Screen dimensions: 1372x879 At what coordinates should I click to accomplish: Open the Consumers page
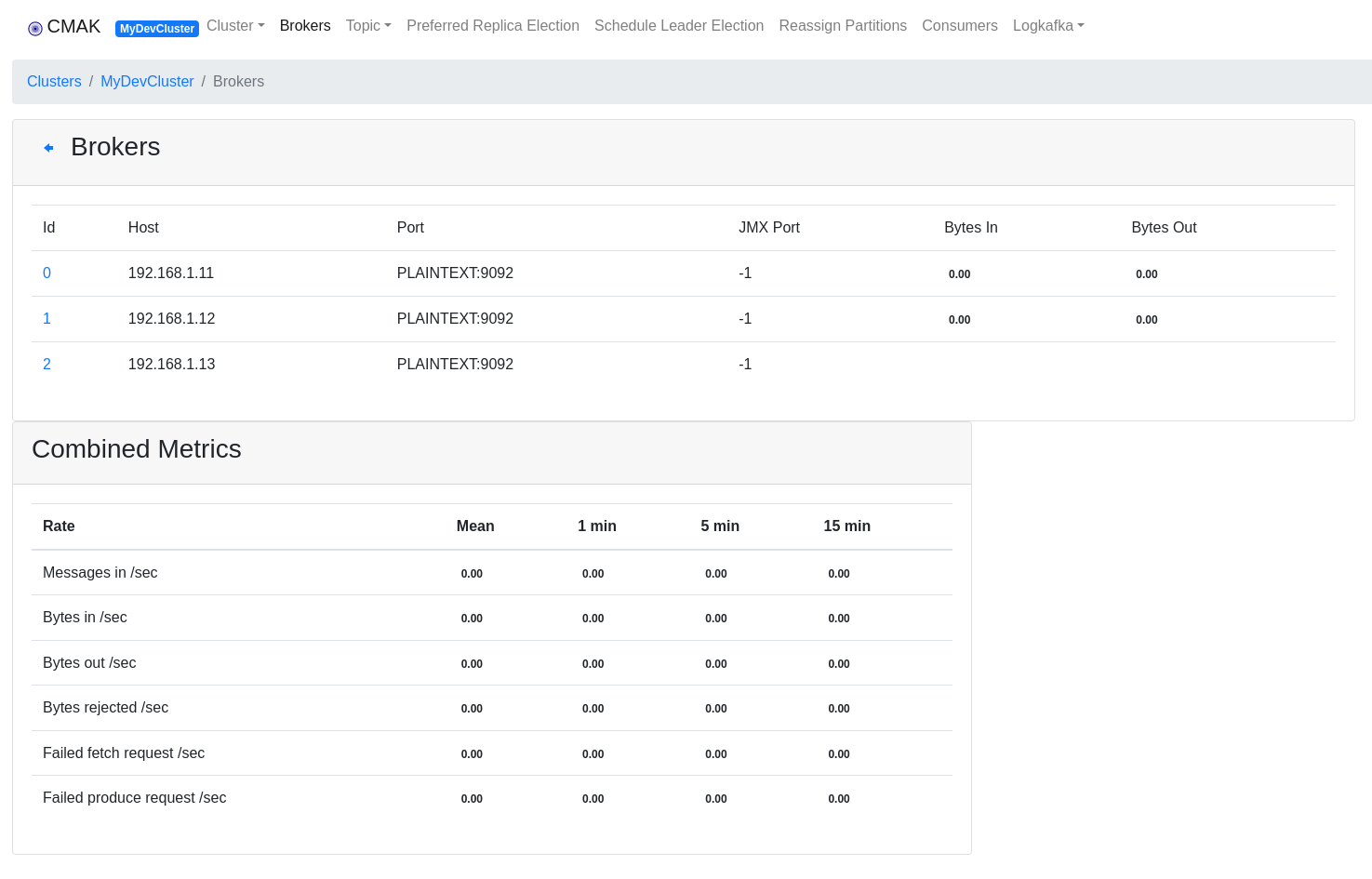959,26
